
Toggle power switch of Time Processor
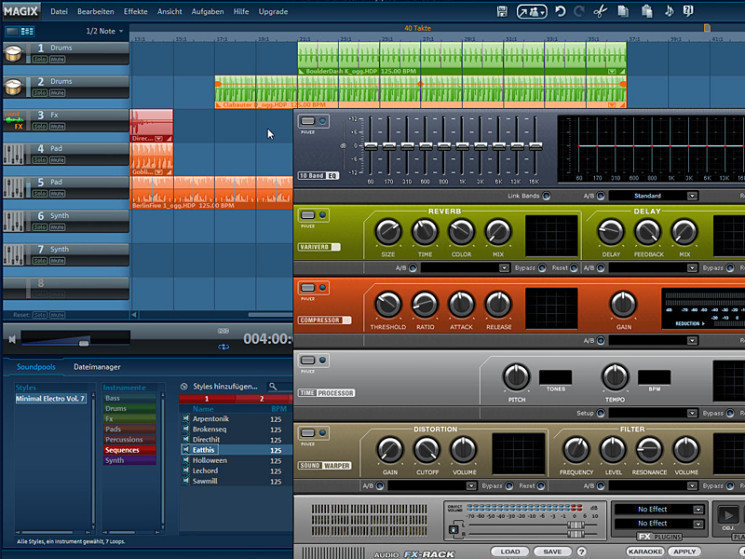click(x=308, y=360)
